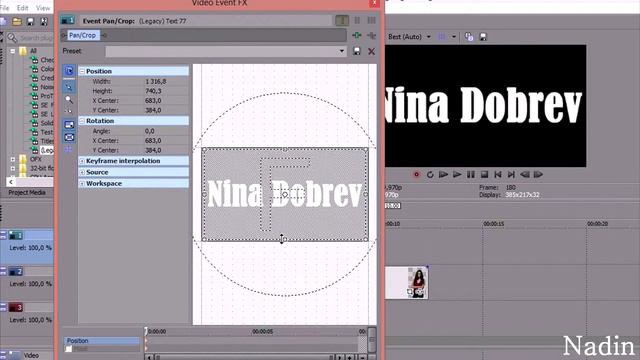Delete preset with the X icon
This screenshot has height=360, width=640.
click(x=371, y=51)
